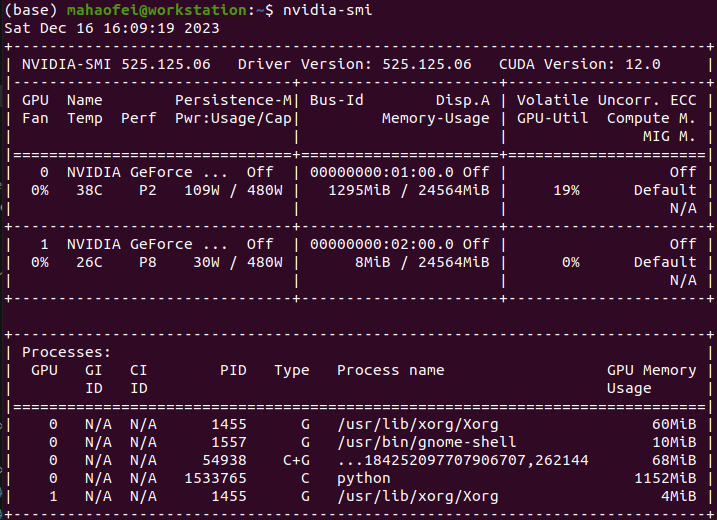Click the 'GPU-Util' header
This screenshot has width=717, height=520.
click(552, 118)
